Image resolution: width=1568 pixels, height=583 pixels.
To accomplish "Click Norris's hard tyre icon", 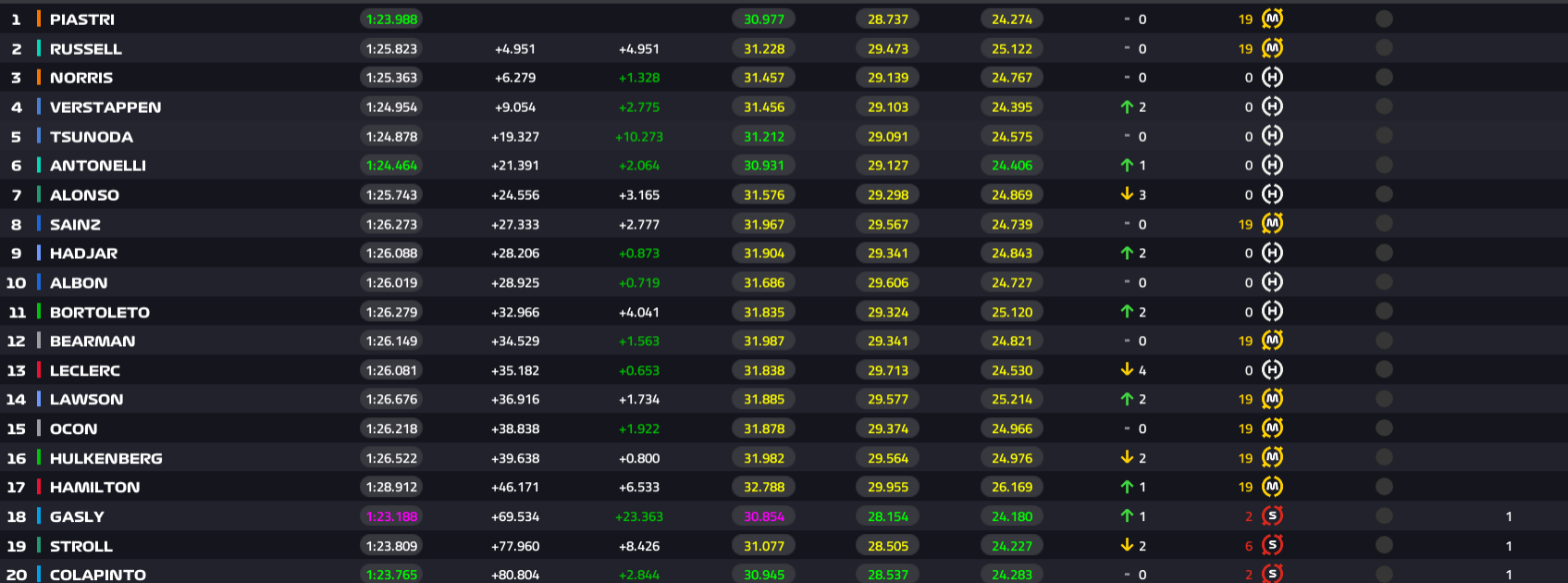I will [1272, 78].
